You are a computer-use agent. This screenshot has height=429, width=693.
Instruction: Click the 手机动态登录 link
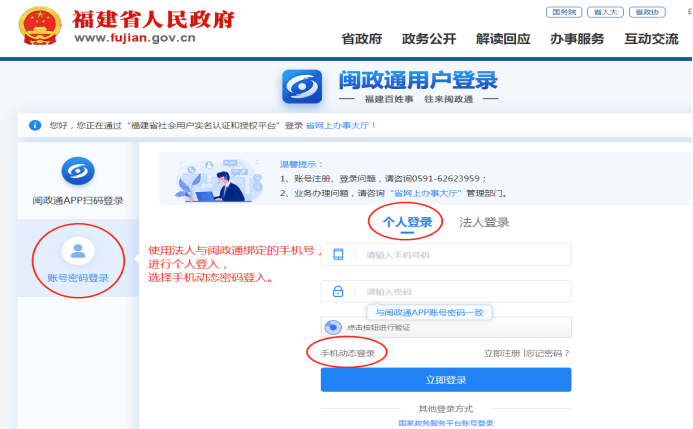click(x=346, y=353)
